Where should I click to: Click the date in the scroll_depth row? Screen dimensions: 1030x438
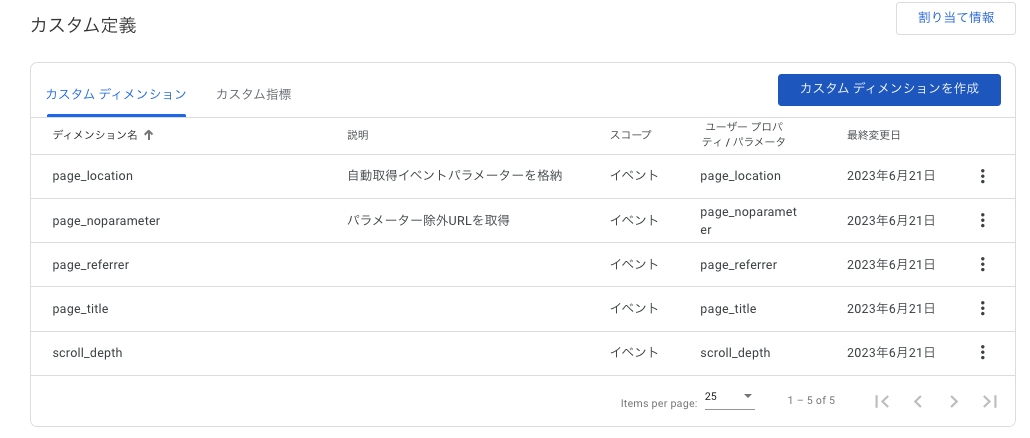[x=891, y=353]
